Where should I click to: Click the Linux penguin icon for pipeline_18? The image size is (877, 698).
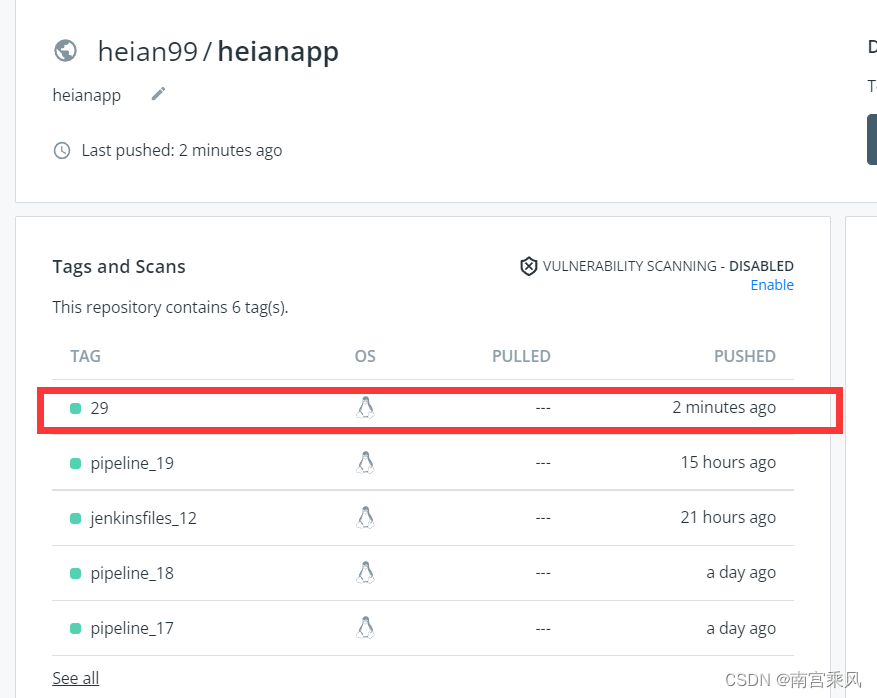click(x=365, y=573)
